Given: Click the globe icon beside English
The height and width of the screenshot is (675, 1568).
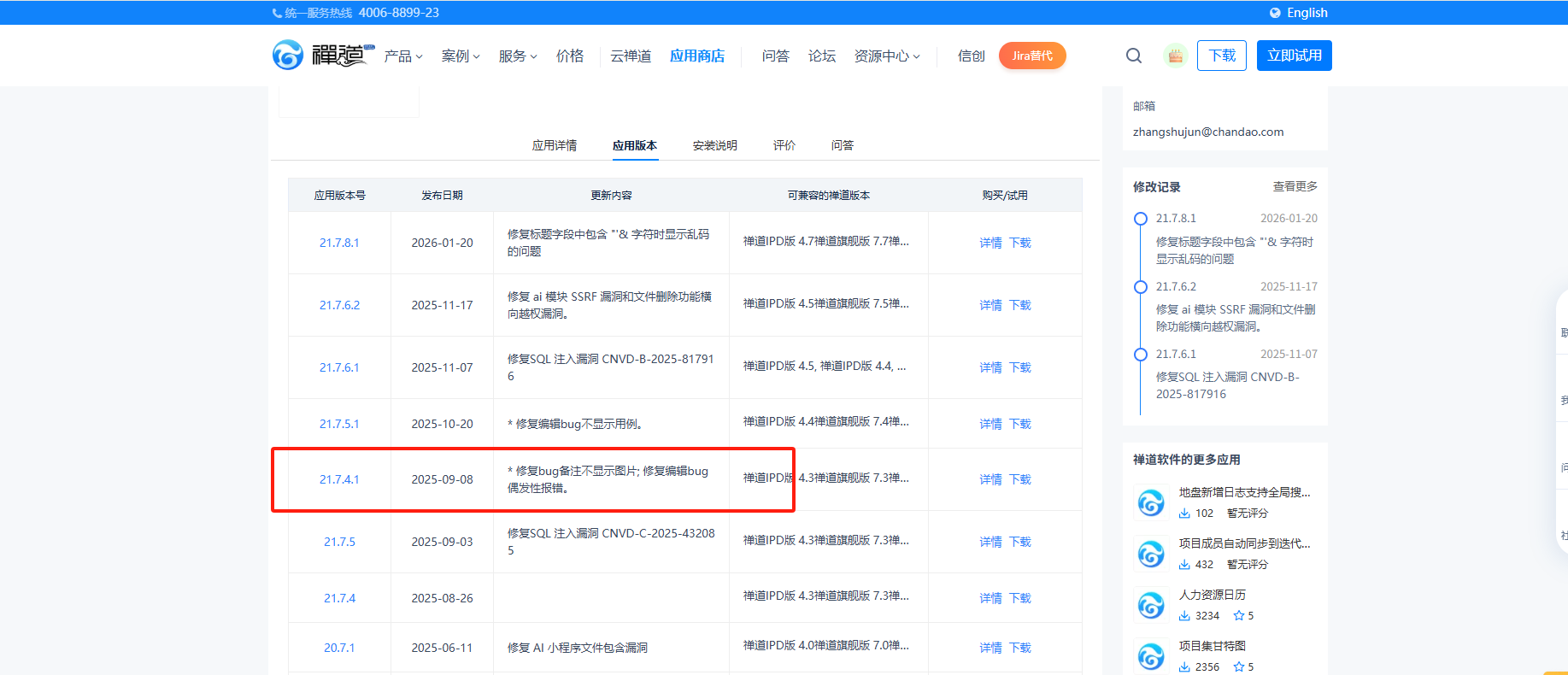Looking at the screenshot, I should coord(1275,13).
